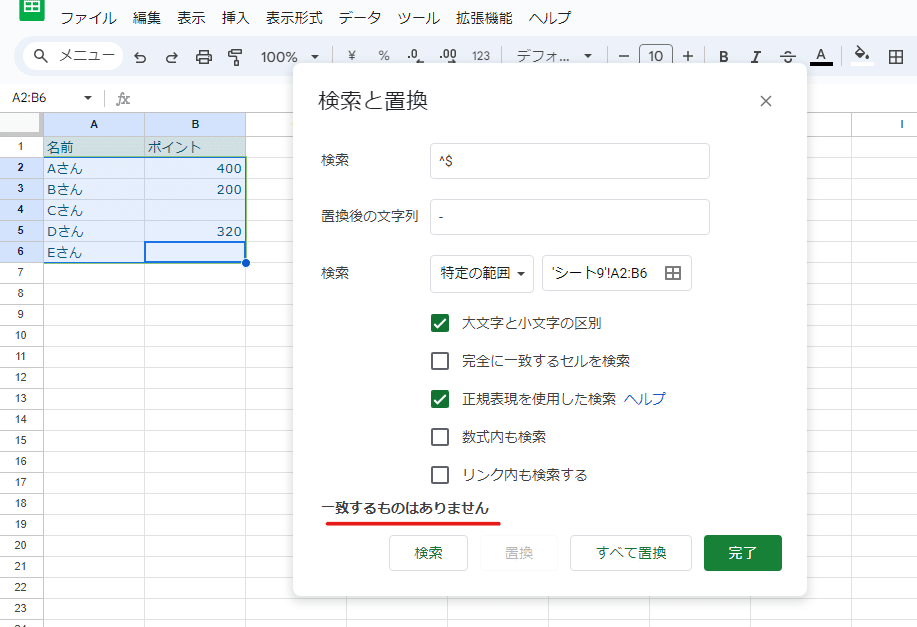
Task: Click the select-all corner box
Action: click(x=21, y=124)
